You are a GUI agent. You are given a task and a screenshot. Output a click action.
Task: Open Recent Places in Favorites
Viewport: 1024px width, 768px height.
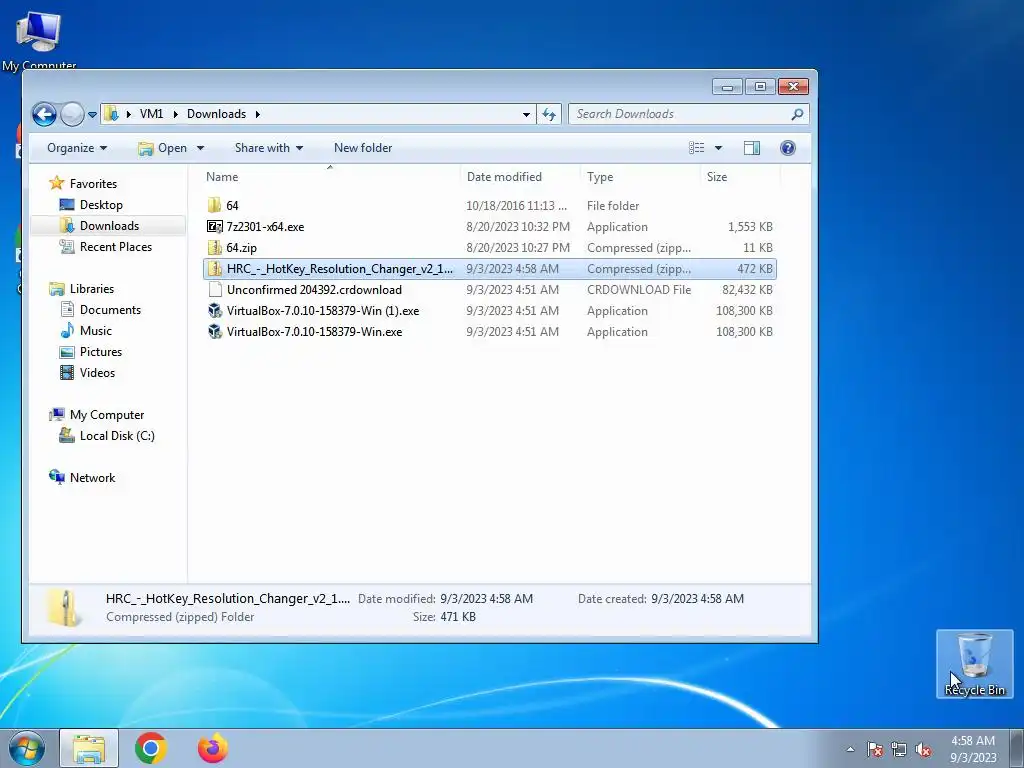[x=116, y=247]
